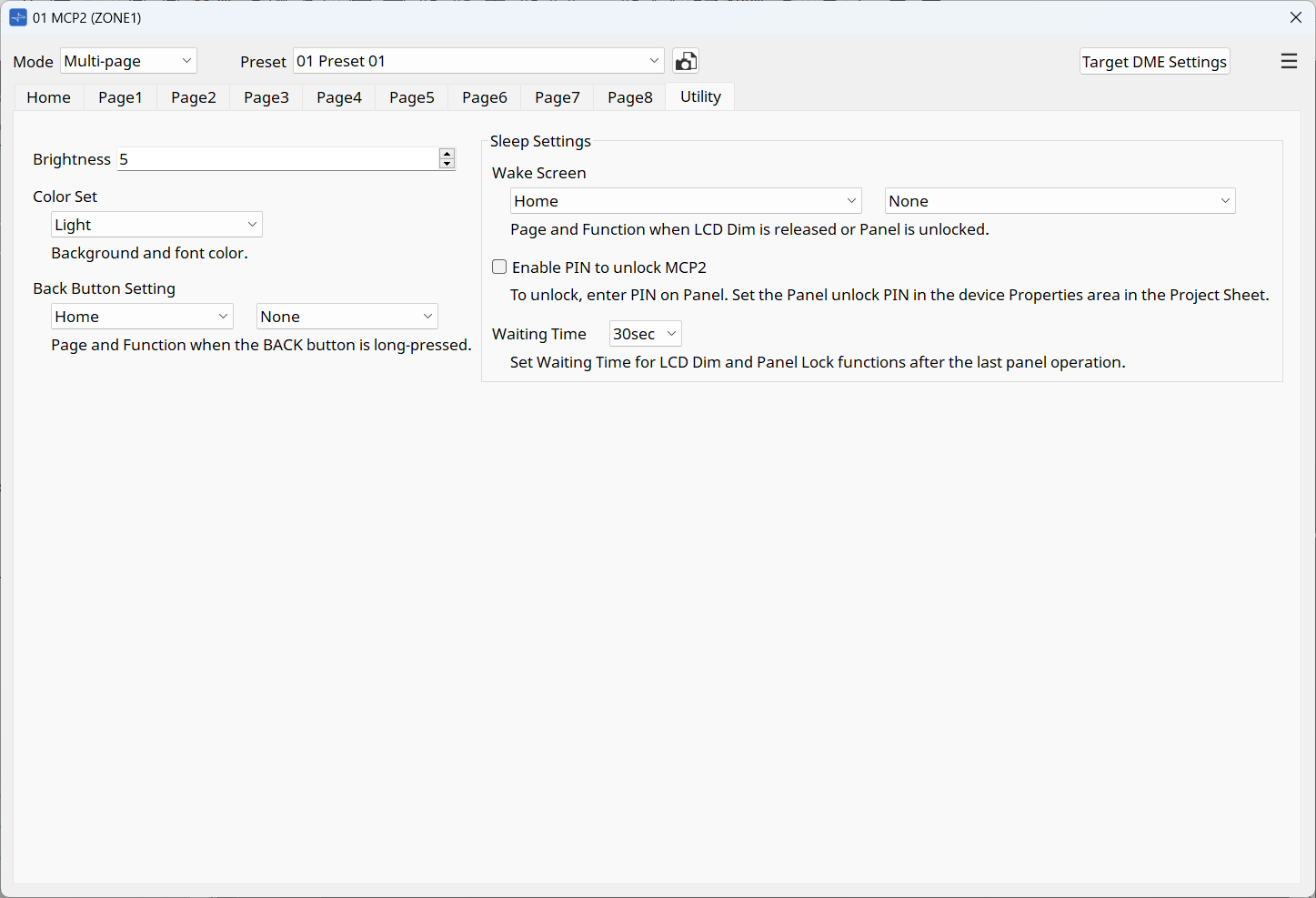Open the Wake Screen page dropdown

(686, 201)
